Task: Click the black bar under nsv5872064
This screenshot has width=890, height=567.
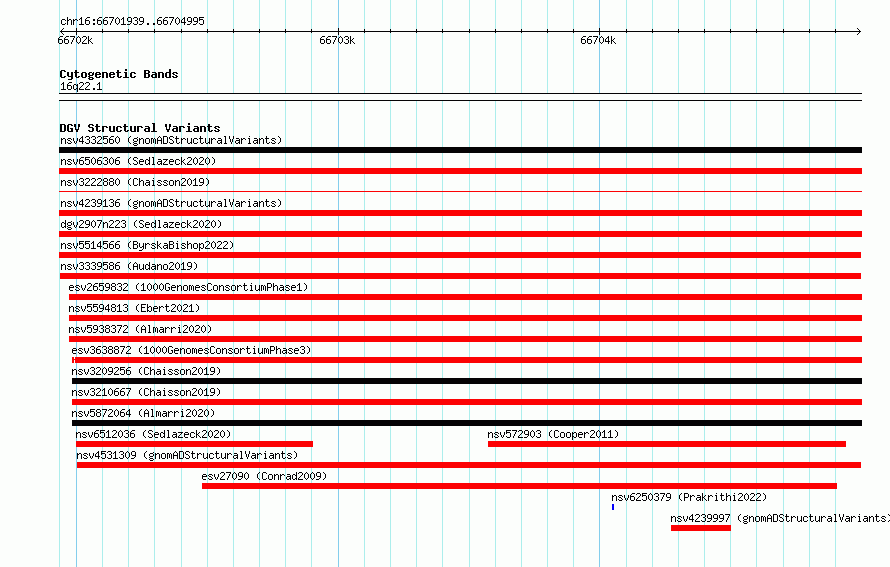Action: coord(467,423)
